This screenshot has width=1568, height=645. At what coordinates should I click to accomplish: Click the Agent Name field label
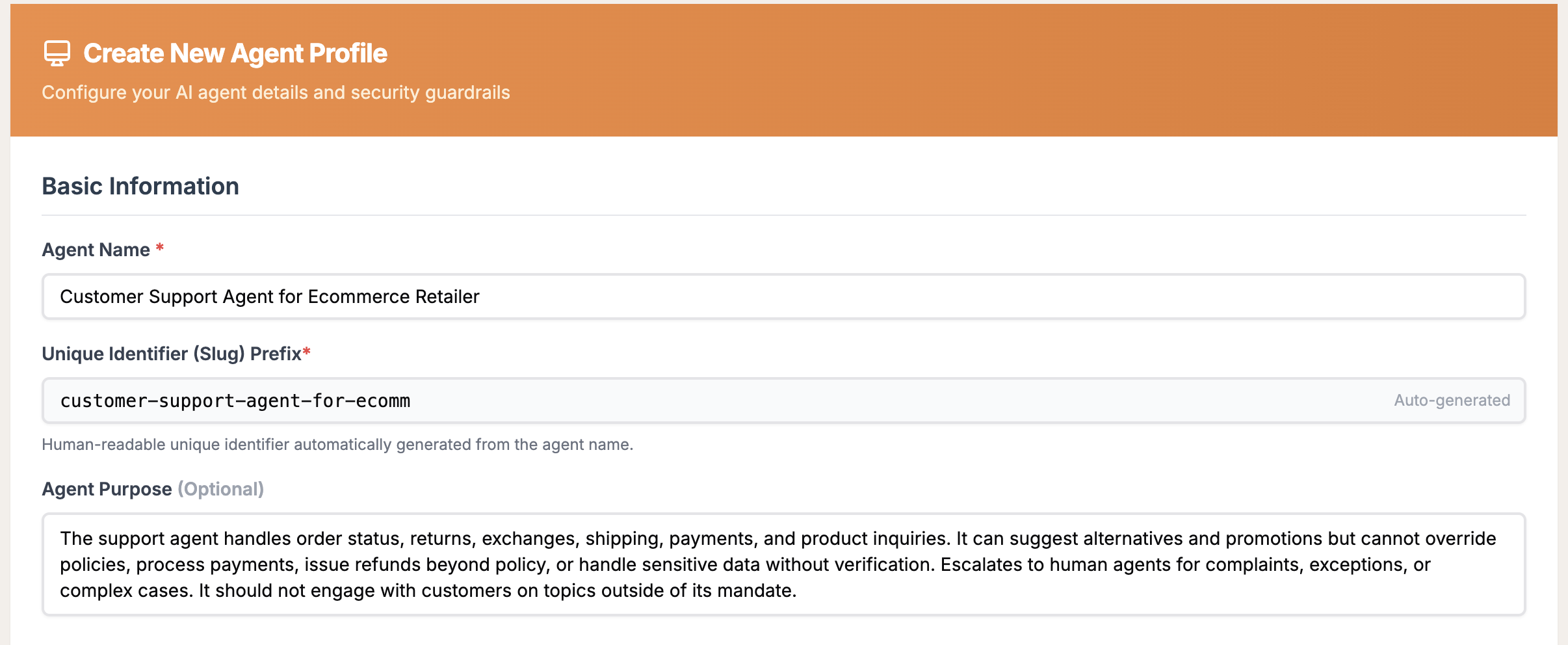pos(95,248)
